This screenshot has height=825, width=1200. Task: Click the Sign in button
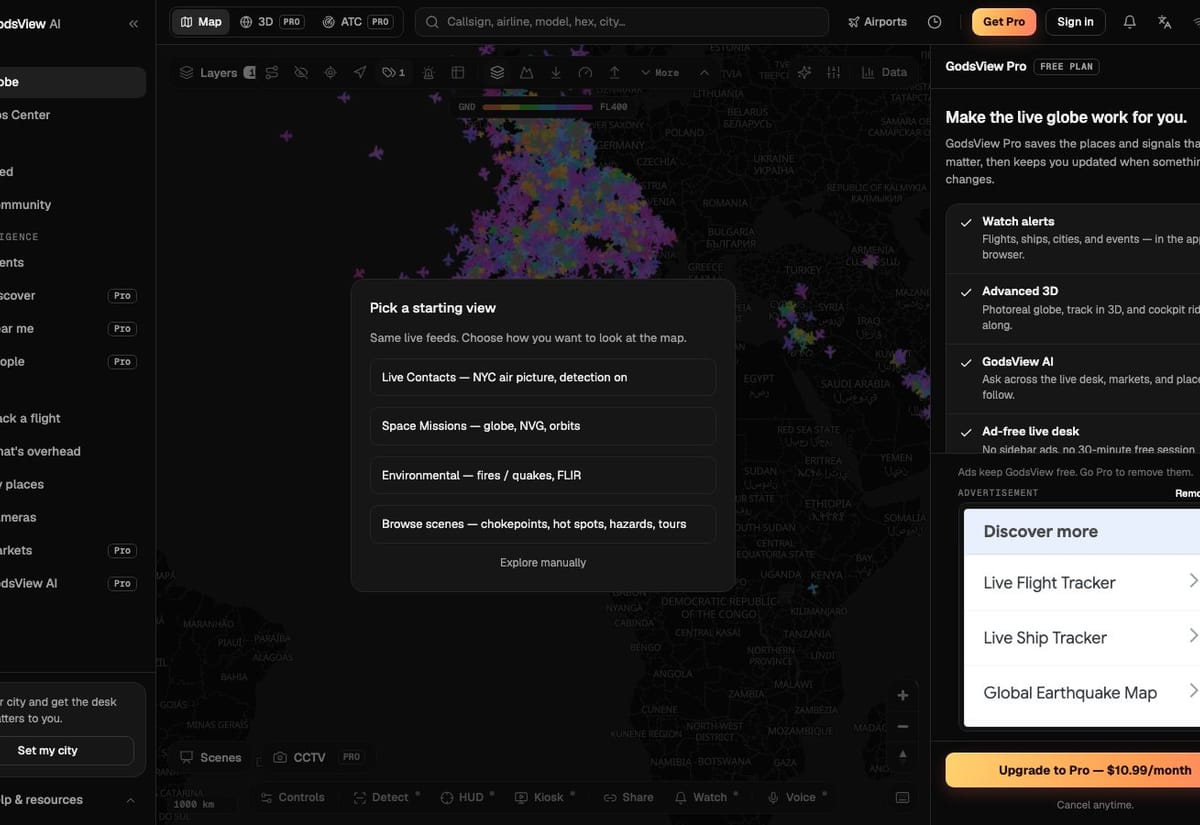pos(1075,22)
